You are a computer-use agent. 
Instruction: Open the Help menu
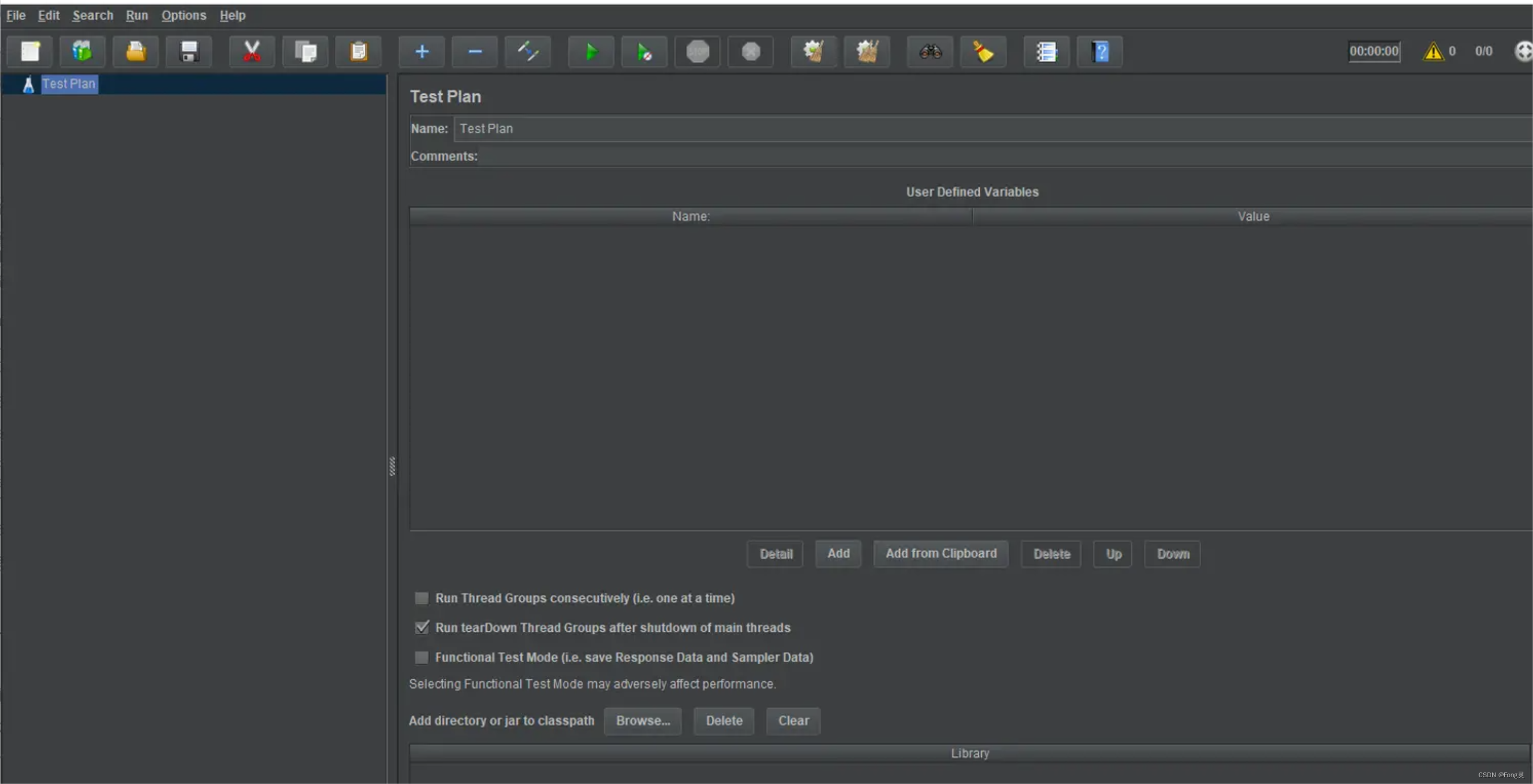(x=233, y=16)
